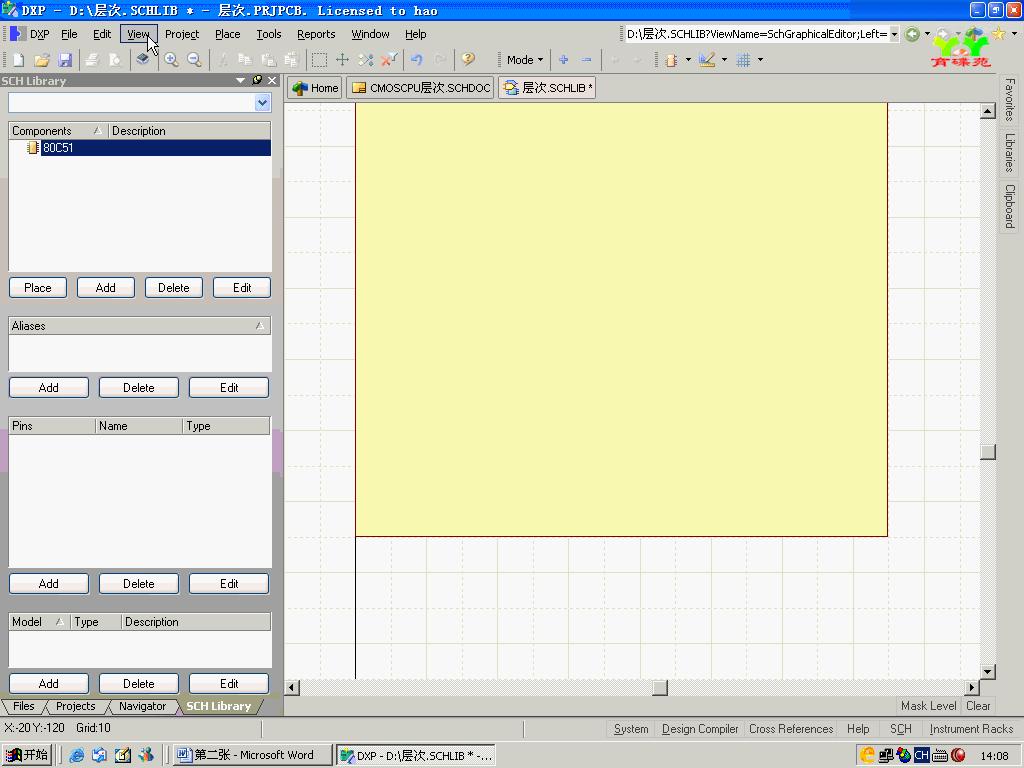This screenshot has height=768, width=1024.
Task: Open the Back button history dropdown arrow
Action: pyautogui.click(x=927, y=34)
